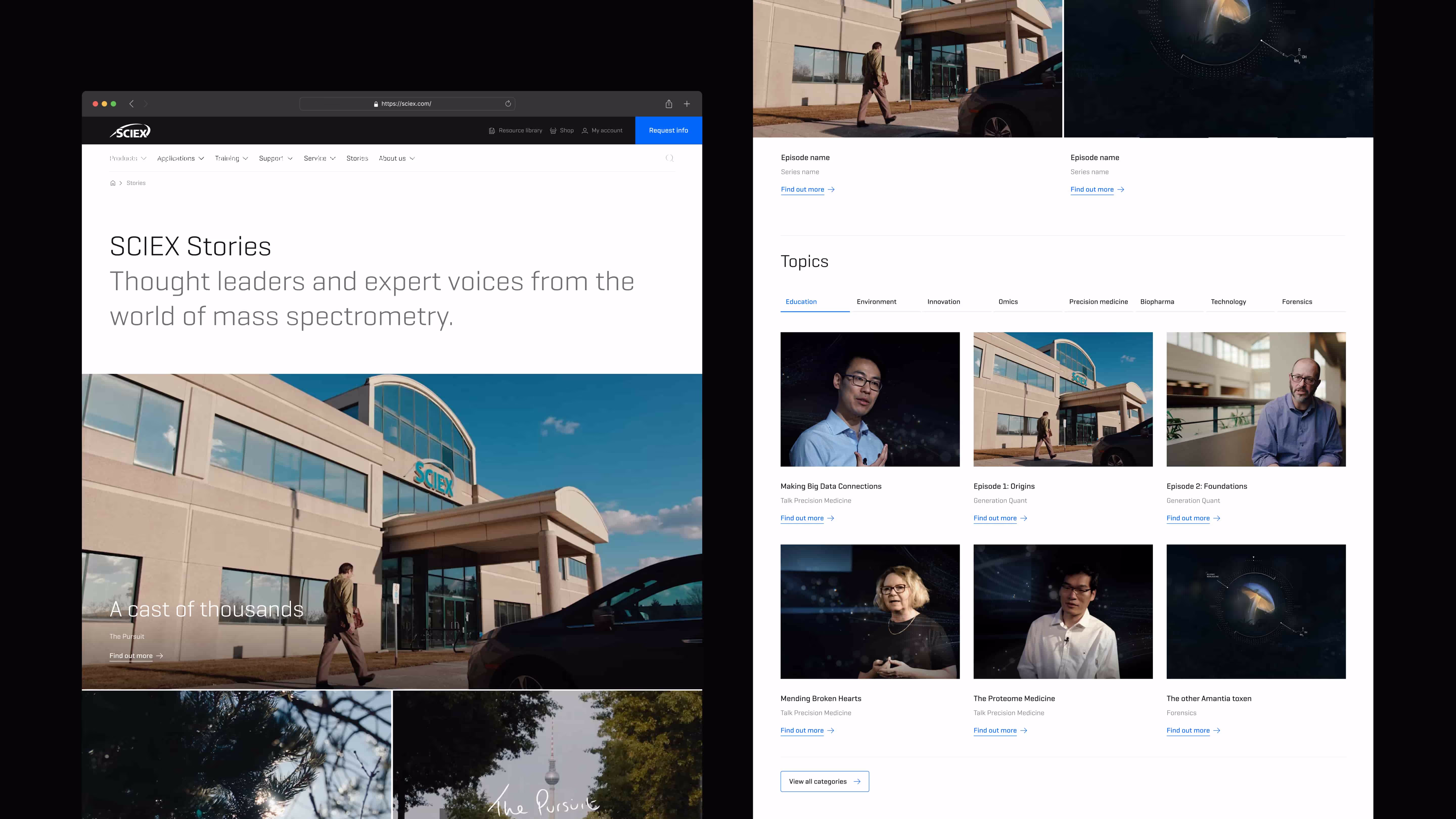Click the search magnifier icon
The image size is (1456, 819).
(x=670, y=158)
